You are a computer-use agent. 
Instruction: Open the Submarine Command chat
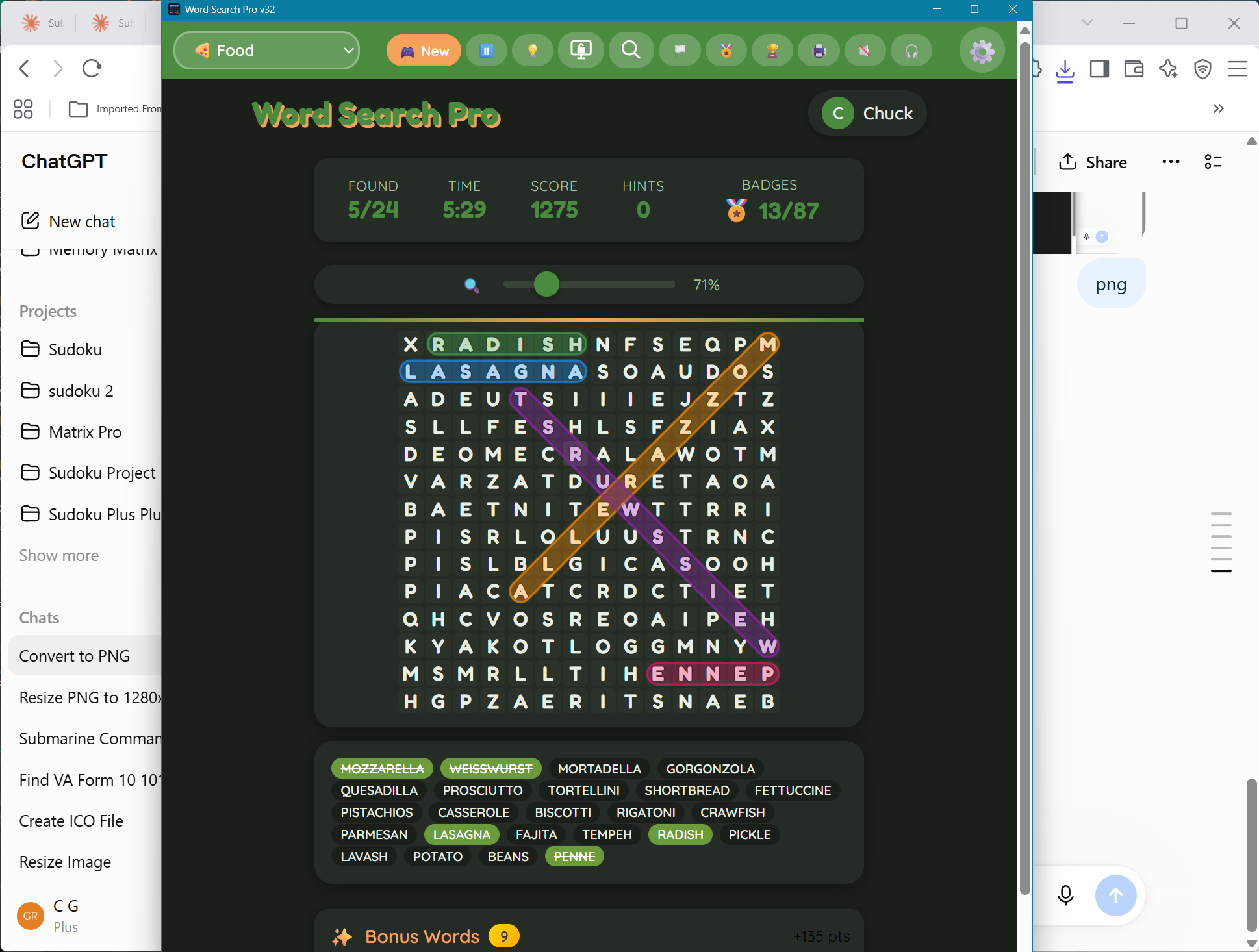[90, 738]
